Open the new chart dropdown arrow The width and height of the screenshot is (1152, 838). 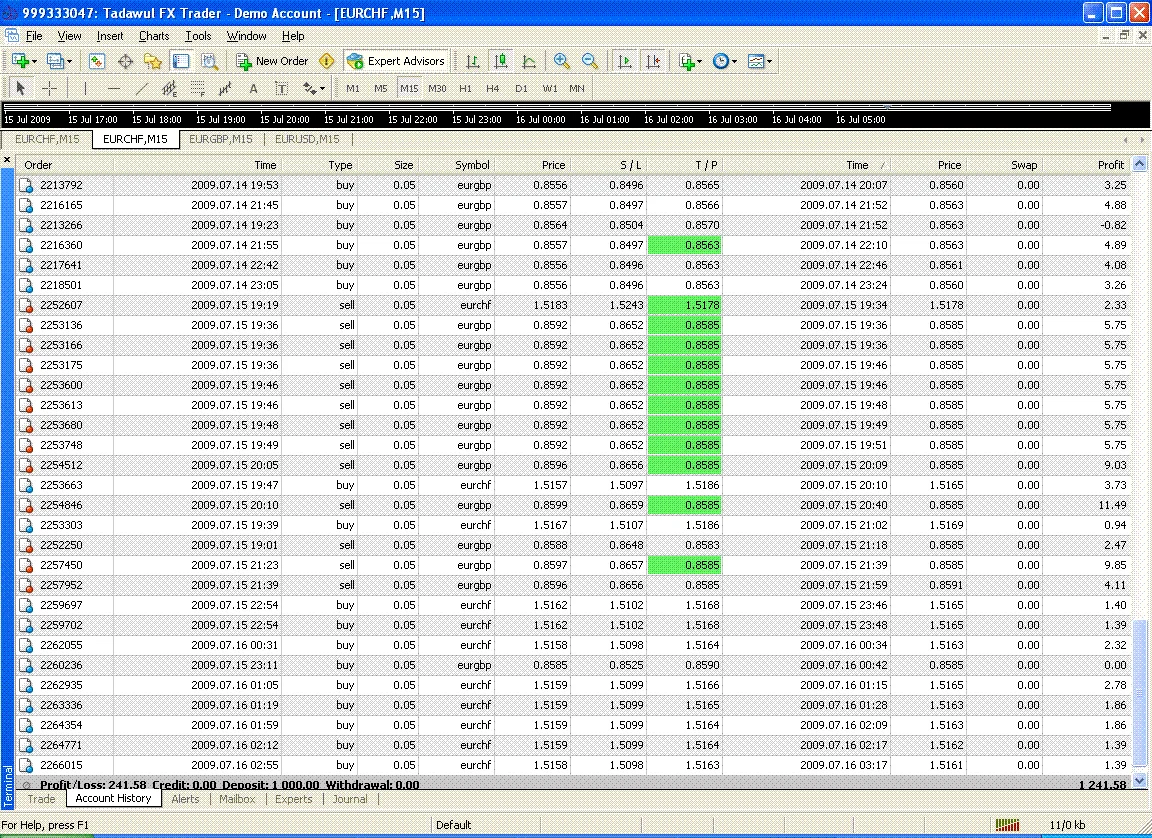point(35,61)
